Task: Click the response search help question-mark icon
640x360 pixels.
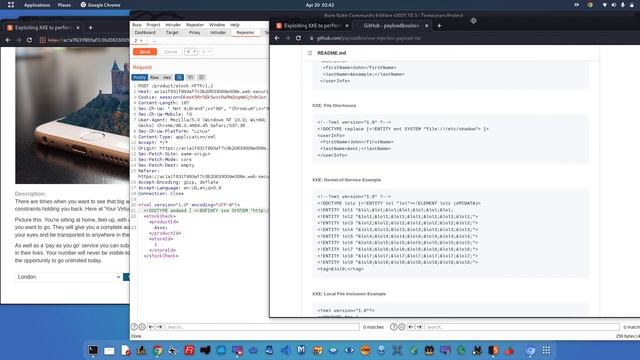Action: (x=393, y=327)
